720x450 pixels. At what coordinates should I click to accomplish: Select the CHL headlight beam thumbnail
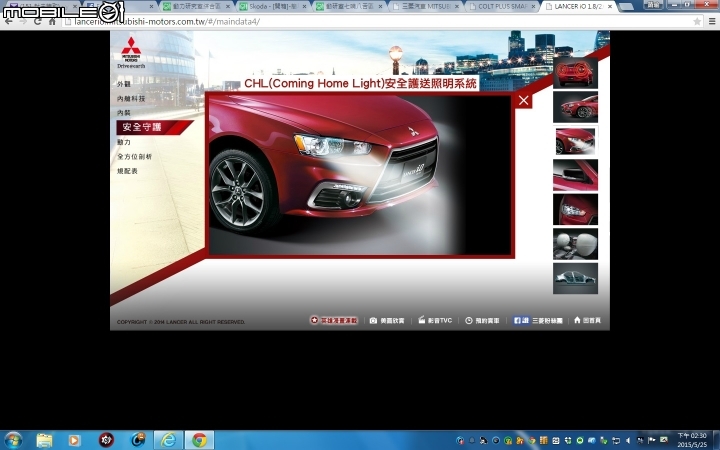coord(575,141)
